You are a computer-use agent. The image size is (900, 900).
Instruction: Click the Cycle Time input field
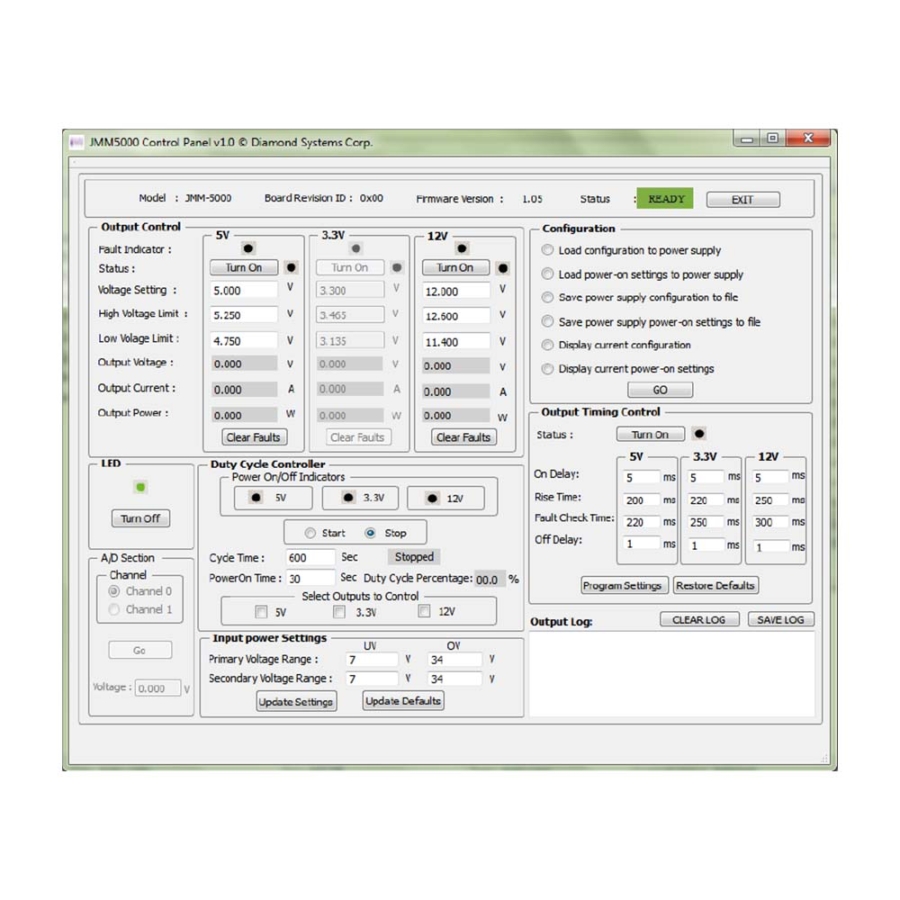click(310, 557)
